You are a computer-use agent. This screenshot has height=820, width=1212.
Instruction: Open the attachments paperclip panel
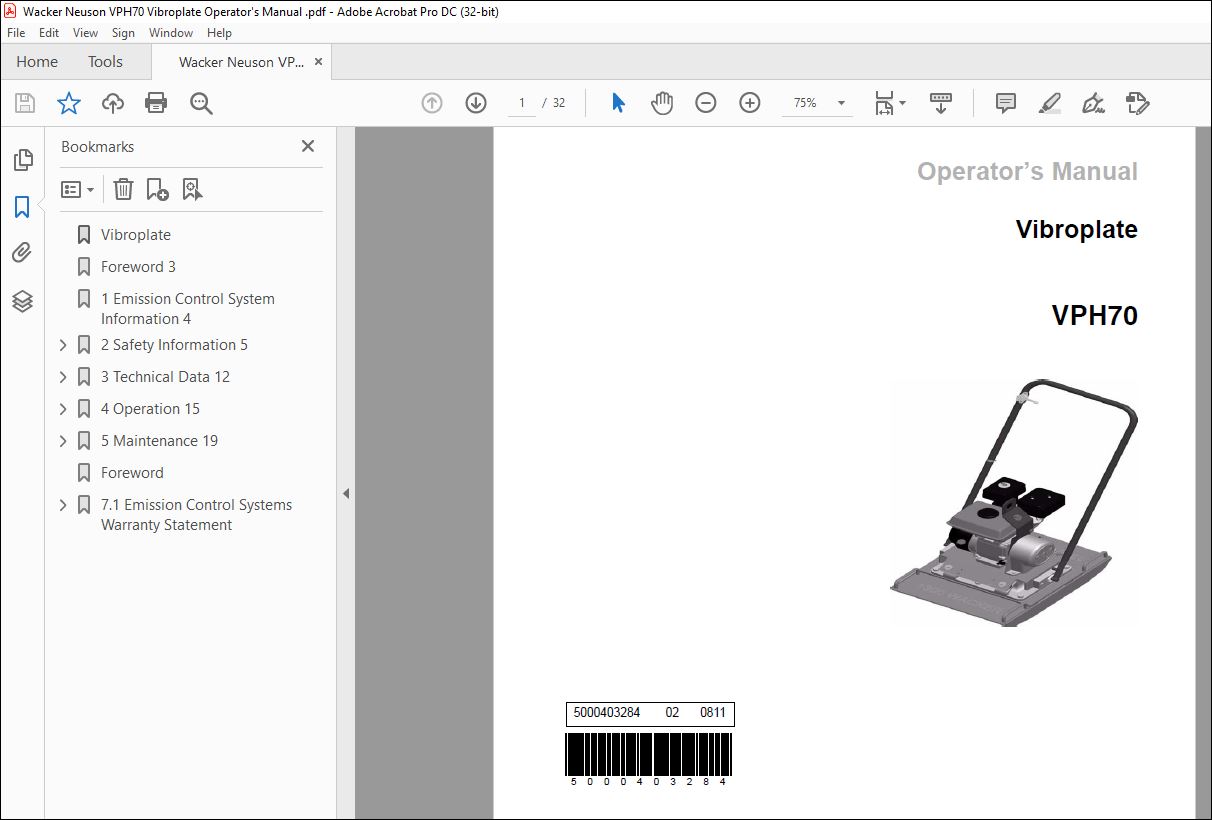tap(22, 254)
